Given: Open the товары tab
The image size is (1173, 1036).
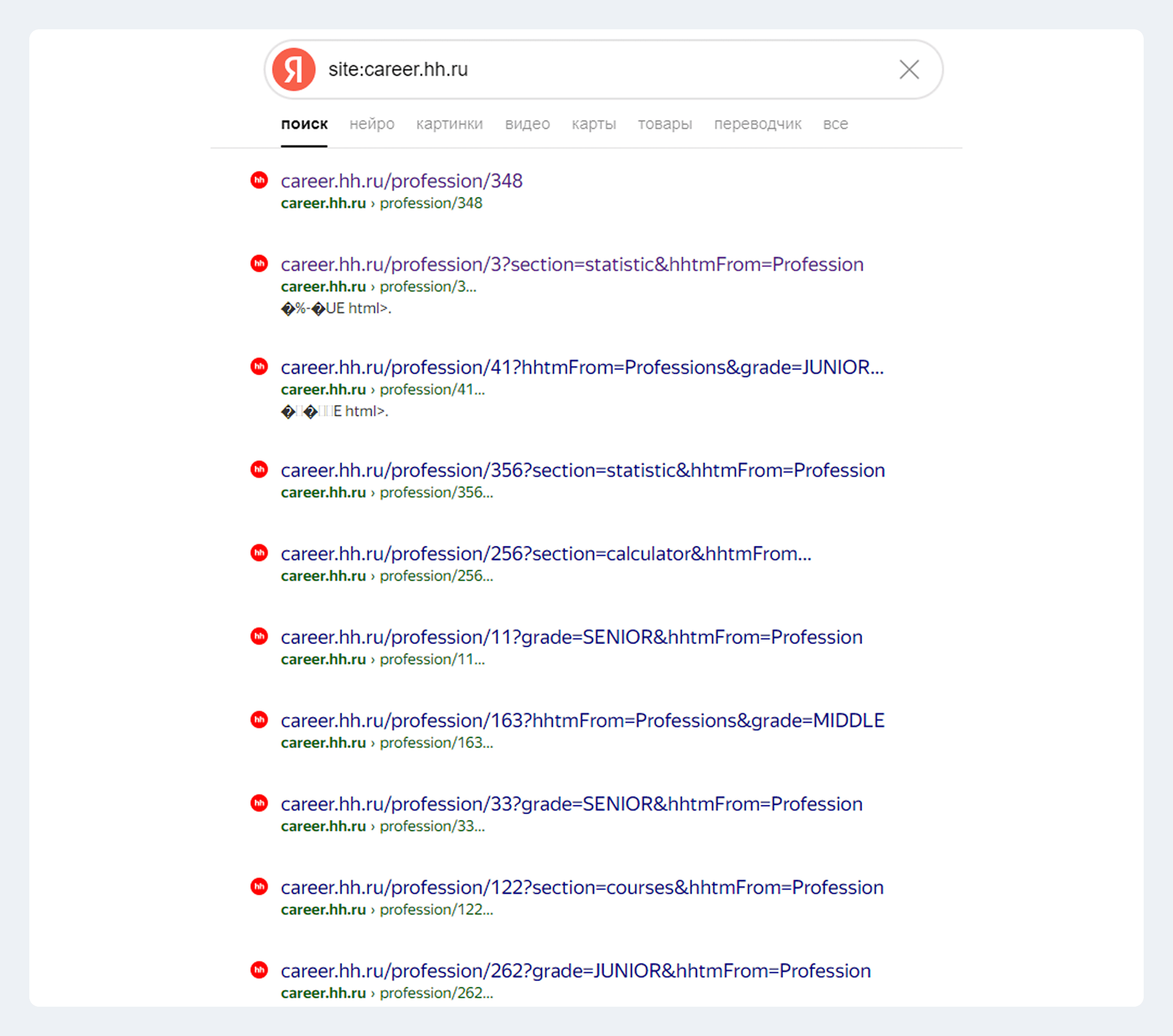Looking at the screenshot, I should (x=665, y=124).
